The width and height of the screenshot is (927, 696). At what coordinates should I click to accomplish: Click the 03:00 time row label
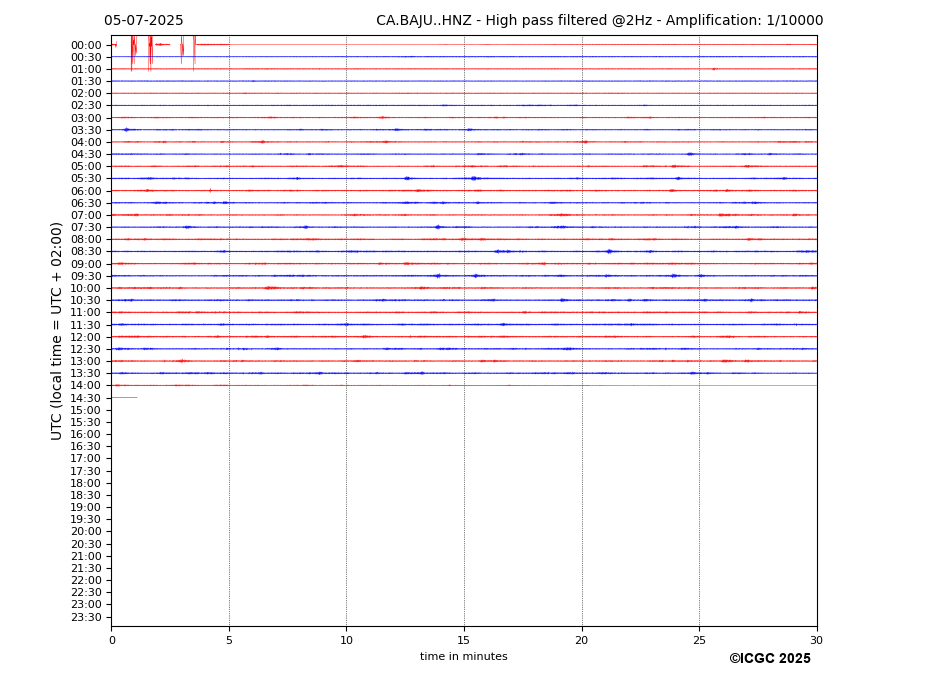86,118
